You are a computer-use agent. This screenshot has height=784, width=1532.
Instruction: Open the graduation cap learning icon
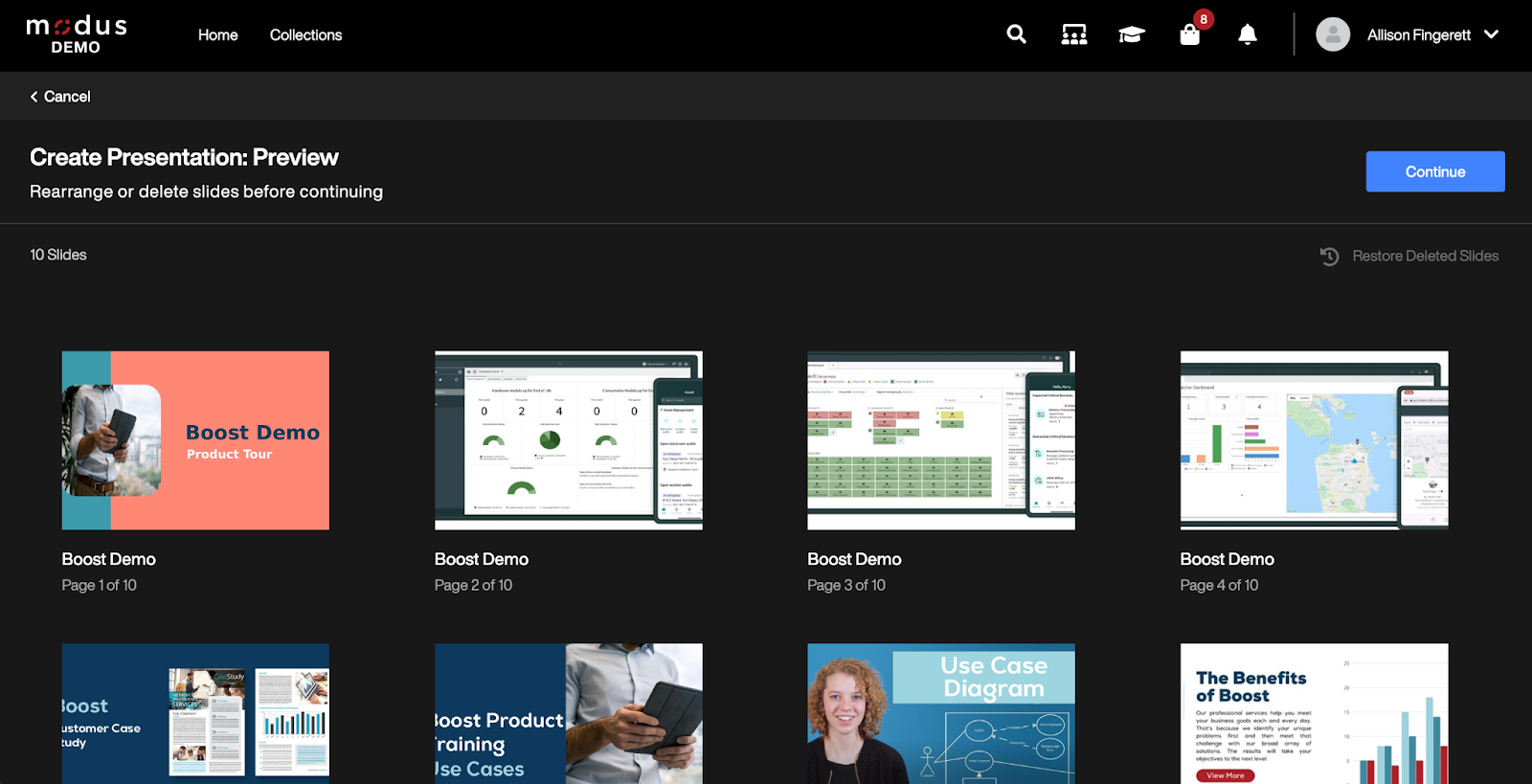pyautogui.click(x=1131, y=35)
